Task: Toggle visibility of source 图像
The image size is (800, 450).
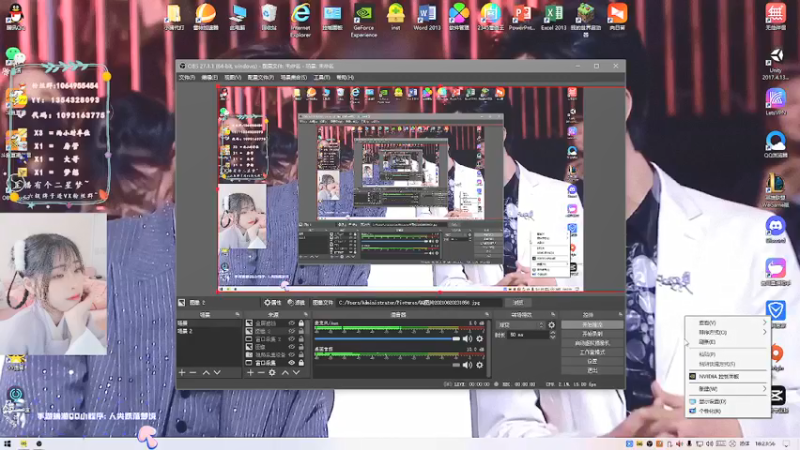Action: pos(291,347)
